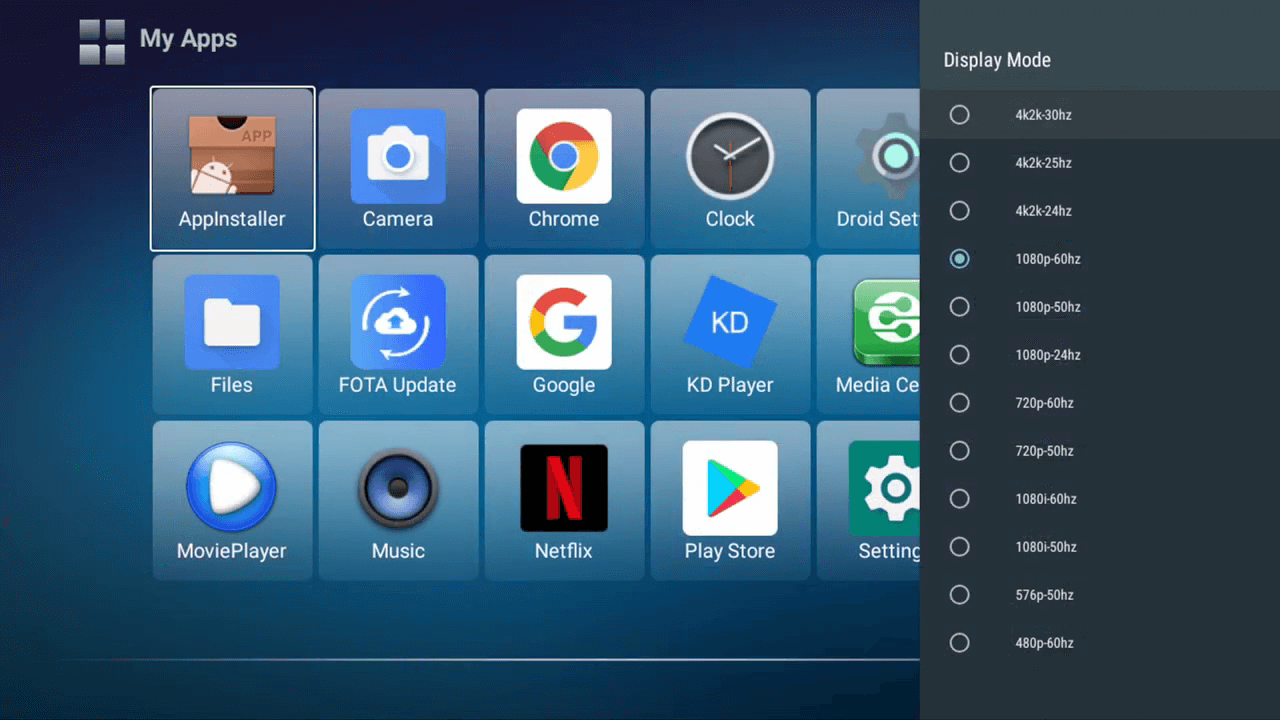
Task: Select the 1080p-50hz radio button
Action: click(959, 307)
